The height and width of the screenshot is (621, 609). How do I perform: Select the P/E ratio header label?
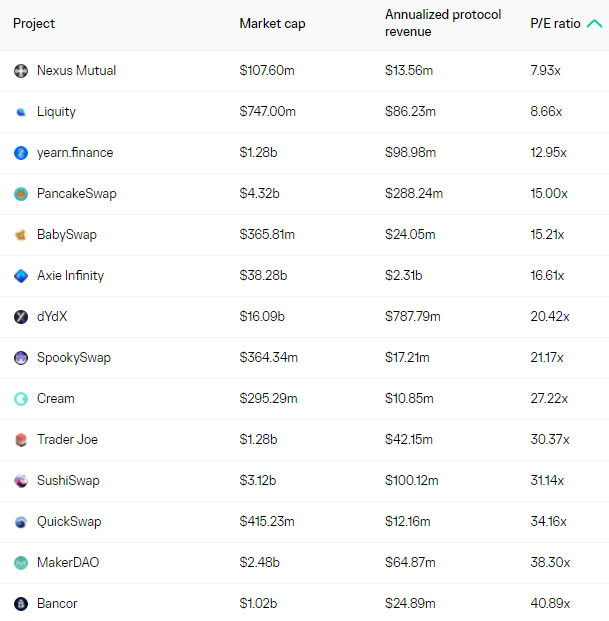coord(555,23)
